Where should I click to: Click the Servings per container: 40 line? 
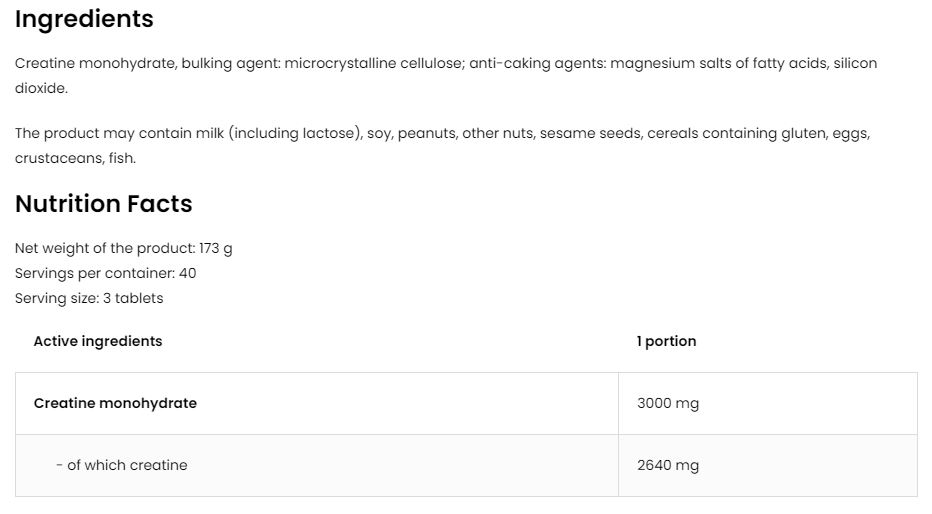coord(105,273)
